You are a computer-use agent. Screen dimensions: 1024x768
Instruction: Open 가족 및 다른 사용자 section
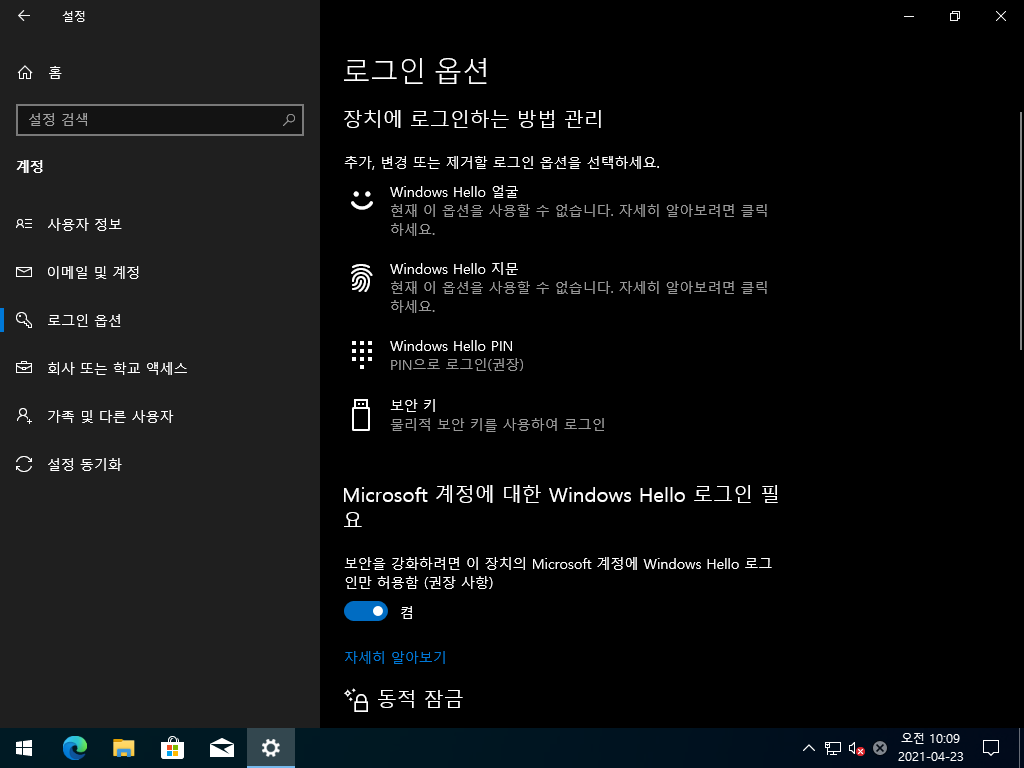(160, 416)
